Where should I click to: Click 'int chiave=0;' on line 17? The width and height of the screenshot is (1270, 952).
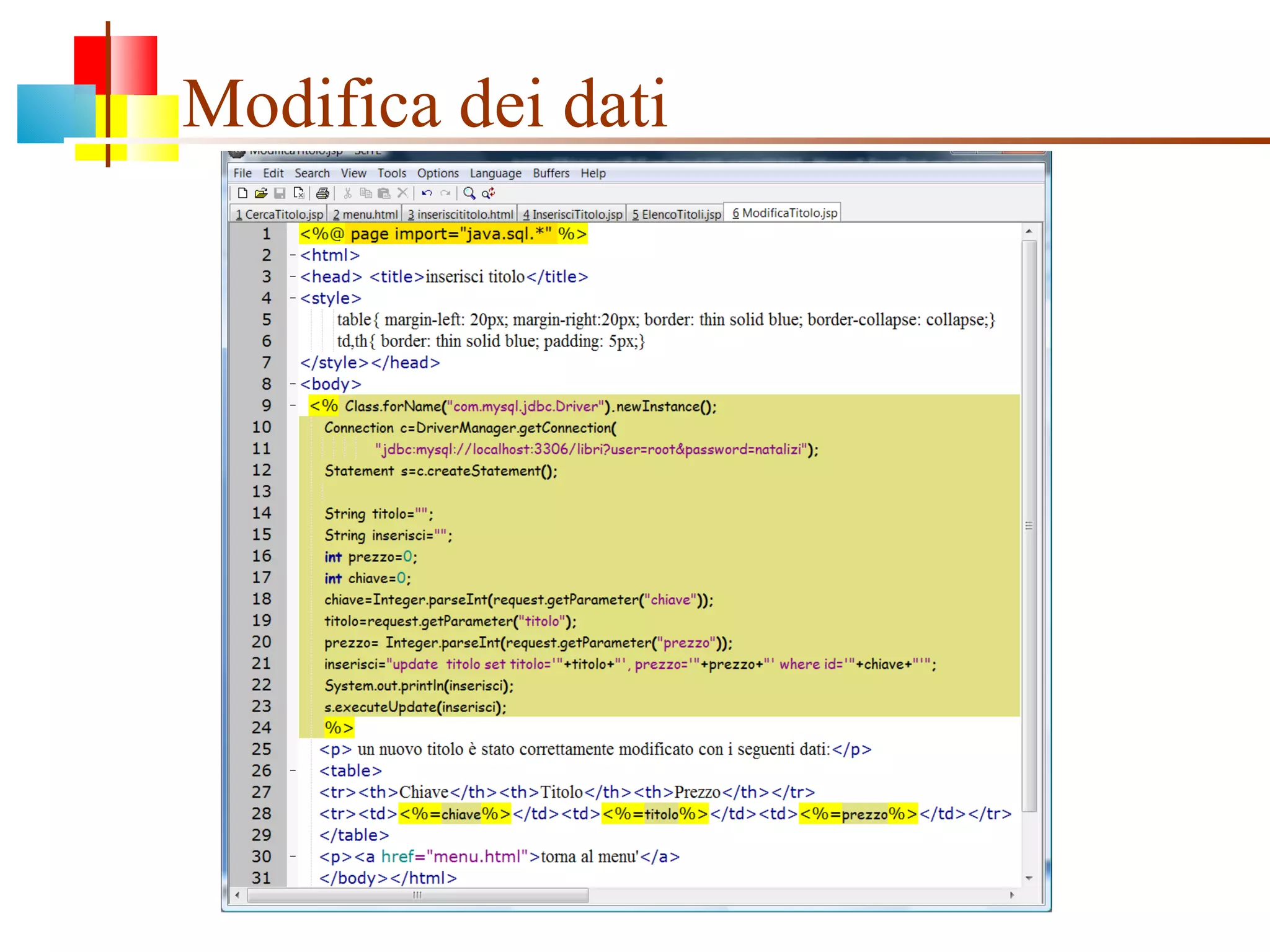click(368, 578)
